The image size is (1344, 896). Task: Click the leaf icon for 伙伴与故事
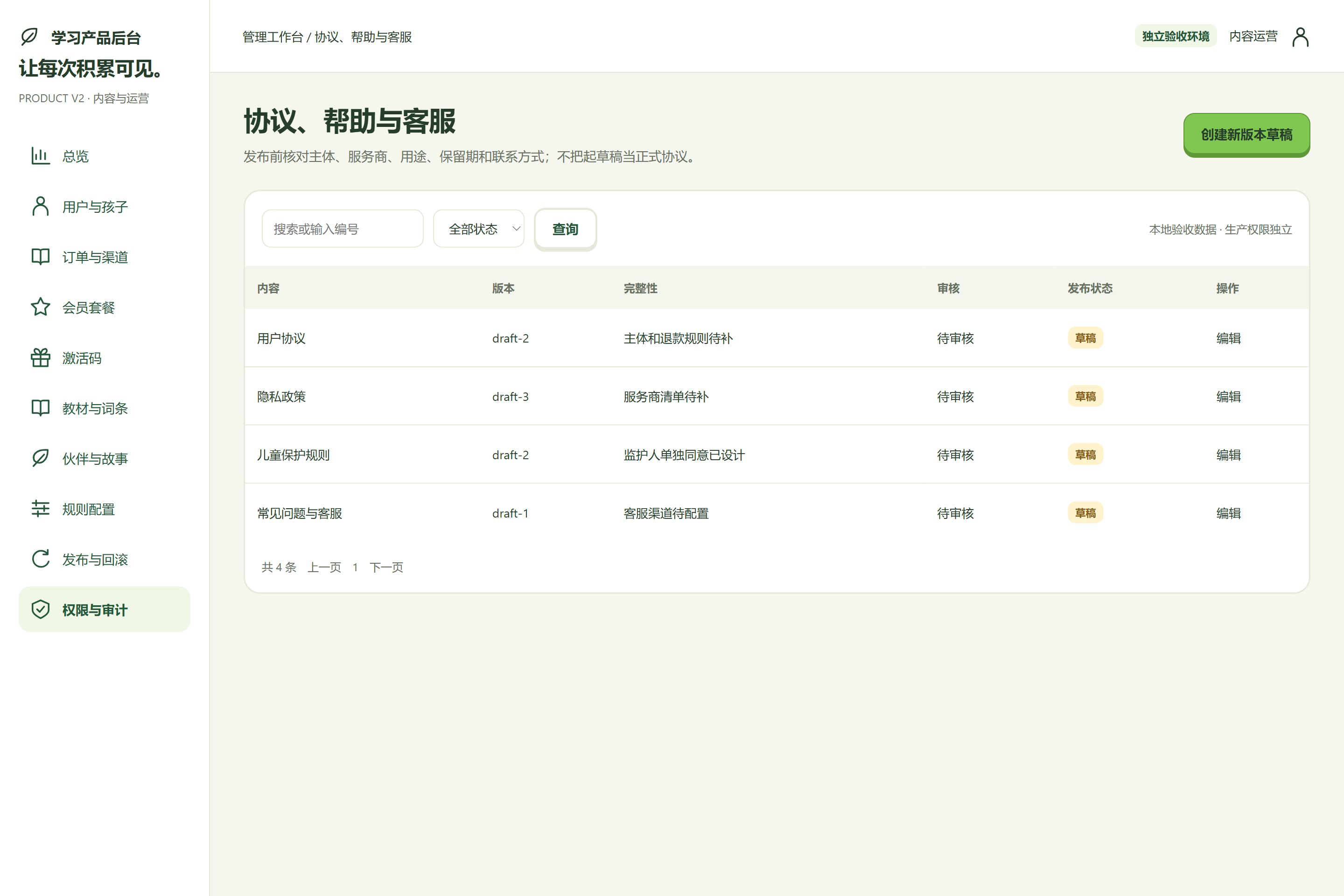[41, 458]
